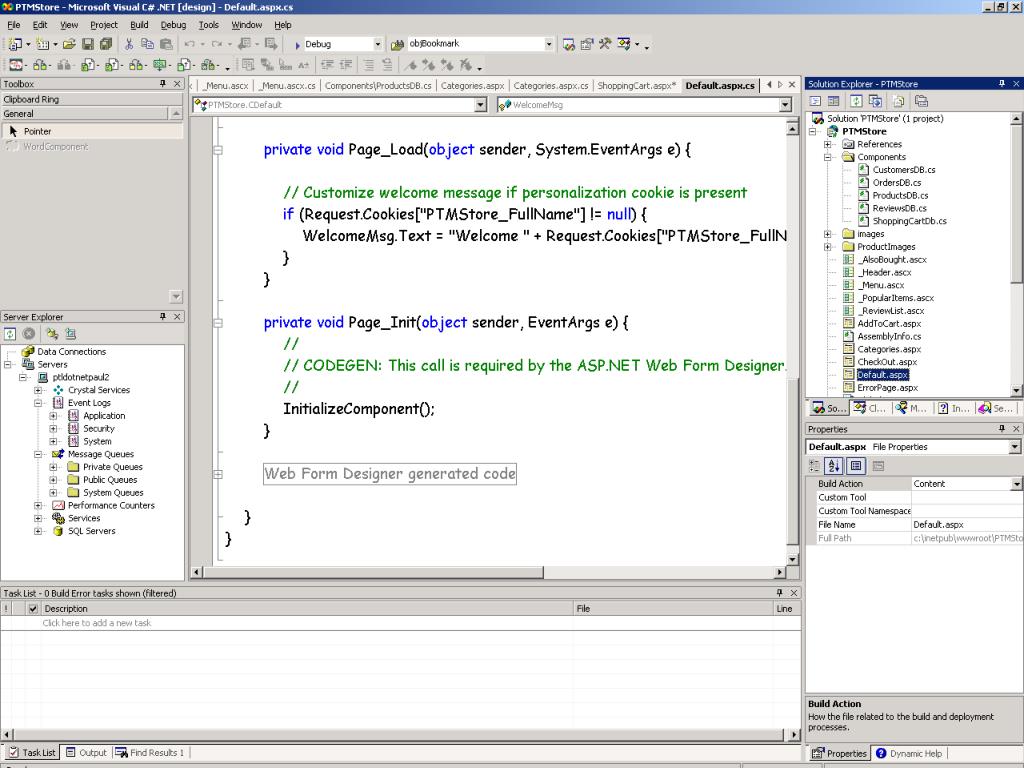Screen dimensions: 1024x768
Task: Click the Paste toolbar icon
Action: [167, 44]
